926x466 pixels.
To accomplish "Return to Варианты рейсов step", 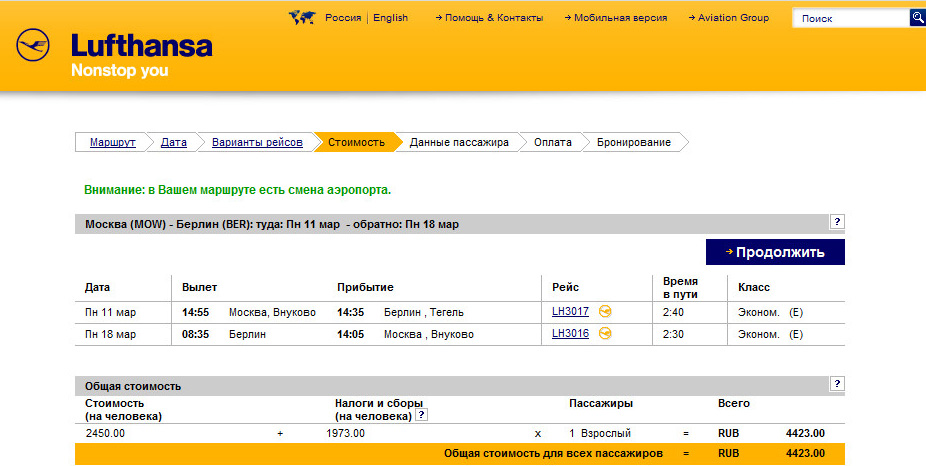I will pos(257,142).
